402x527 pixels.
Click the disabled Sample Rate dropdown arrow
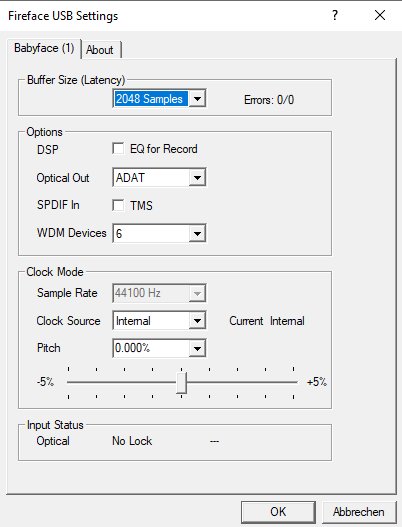[x=197, y=293]
